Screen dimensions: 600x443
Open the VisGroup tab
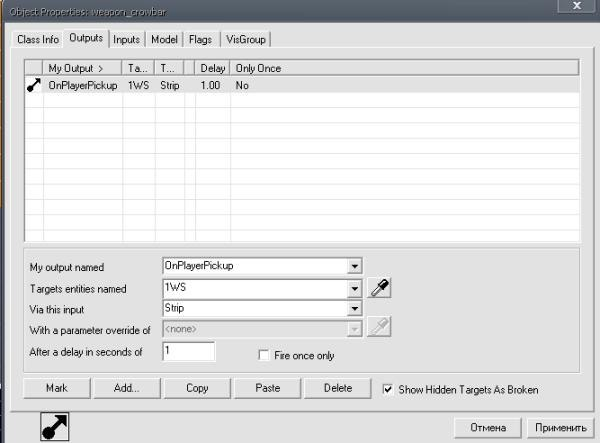tap(246, 39)
